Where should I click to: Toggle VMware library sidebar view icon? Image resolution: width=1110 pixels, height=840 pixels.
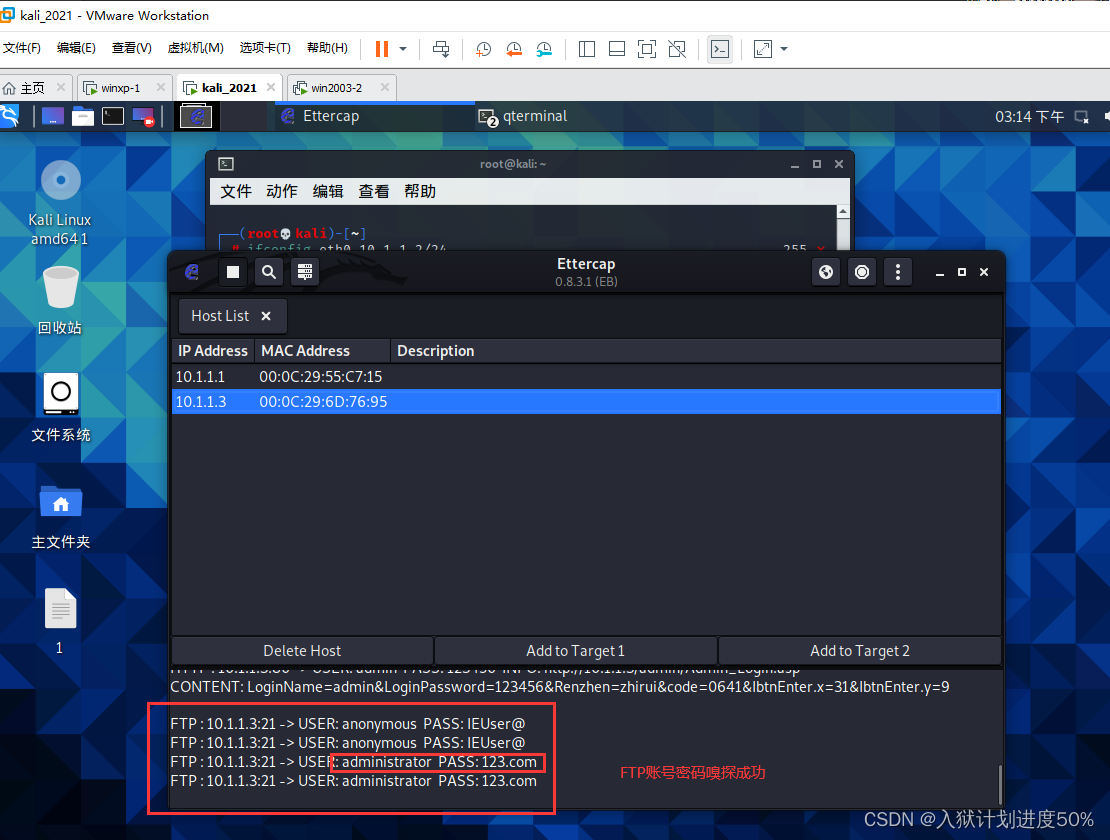(x=587, y=49)
